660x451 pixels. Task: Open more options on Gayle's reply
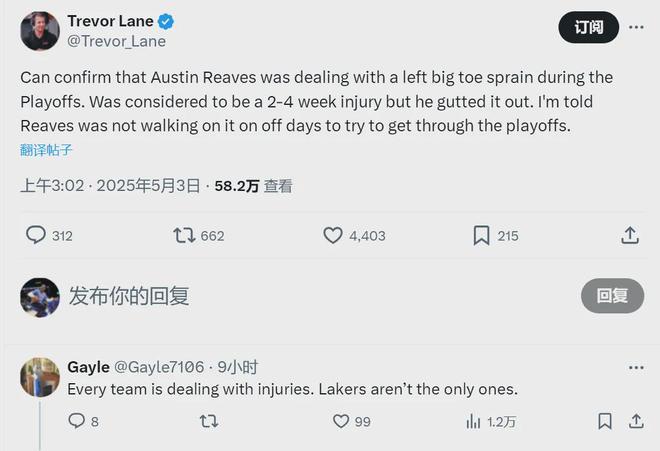(636, 367)
